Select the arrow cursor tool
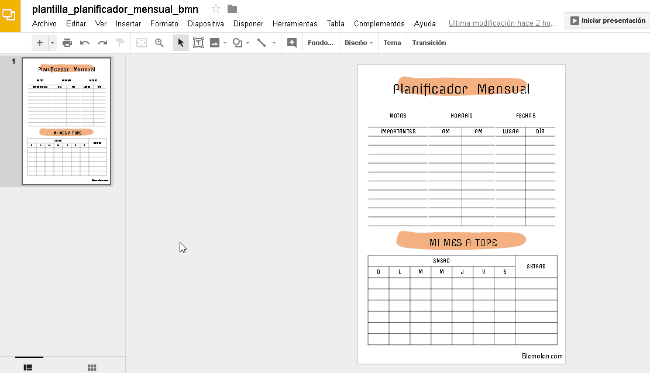 181,43
